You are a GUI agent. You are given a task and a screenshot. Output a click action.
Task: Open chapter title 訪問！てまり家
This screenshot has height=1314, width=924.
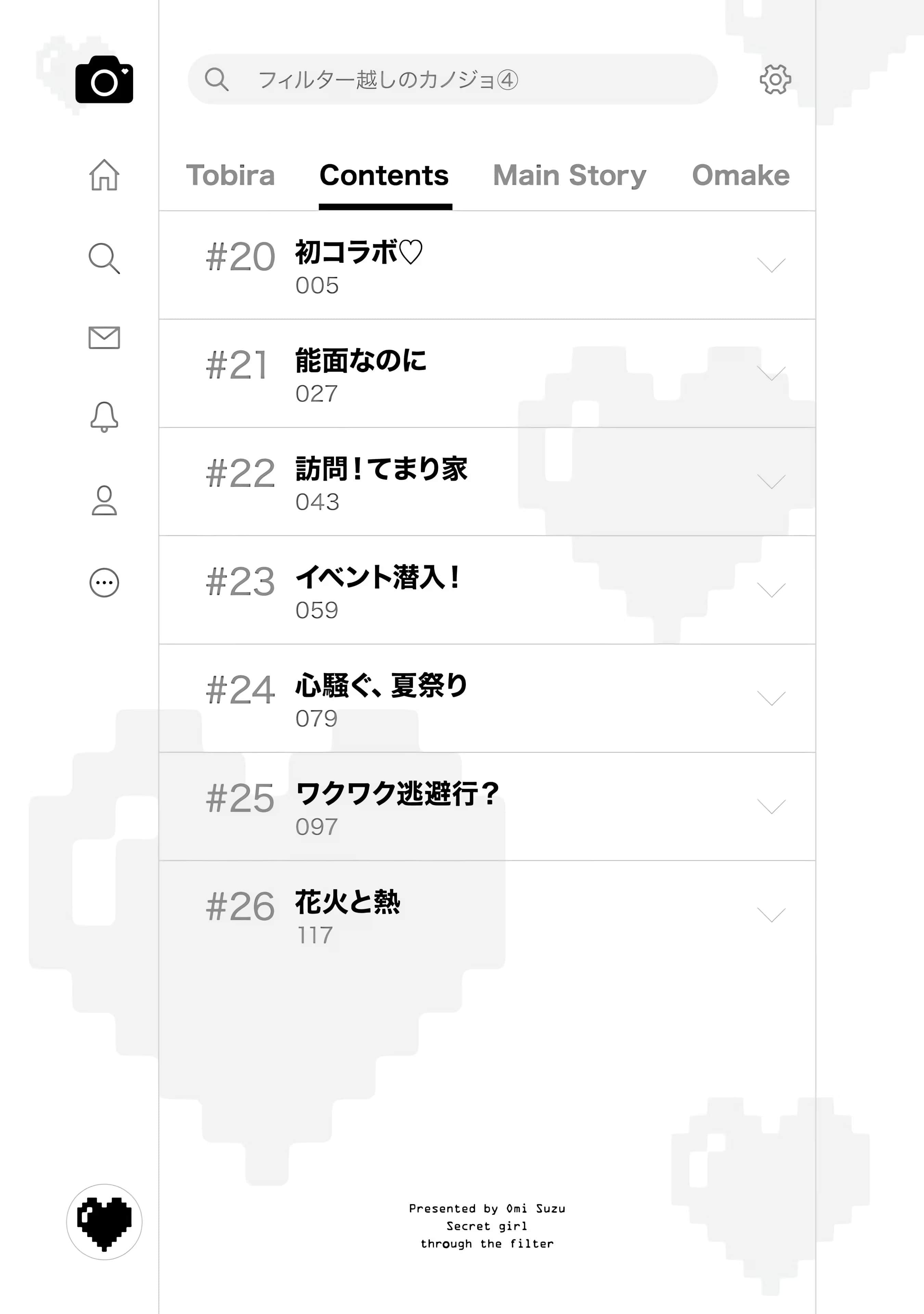coord(381,469)
